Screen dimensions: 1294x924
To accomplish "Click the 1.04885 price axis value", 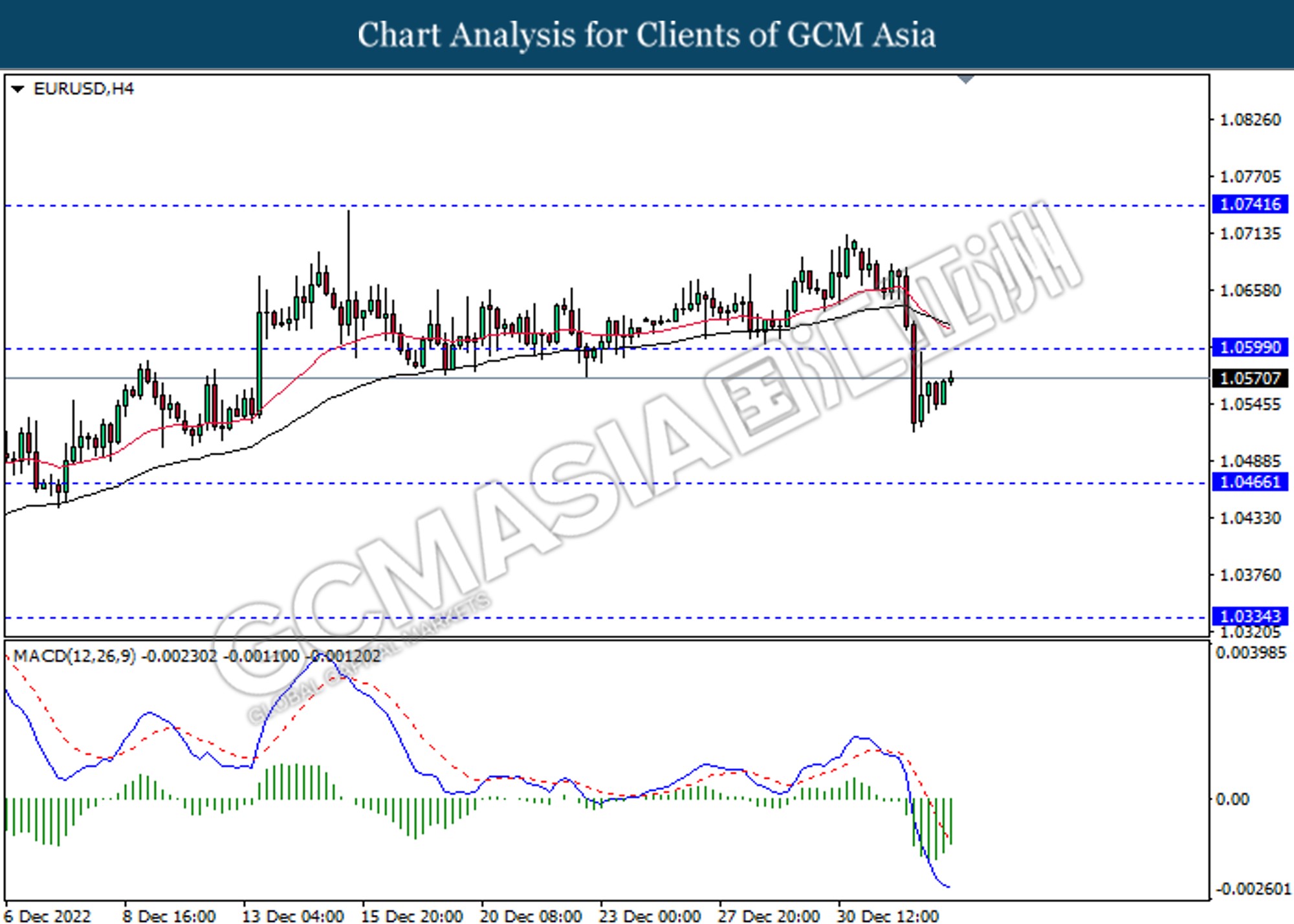I will point(1250,461).
